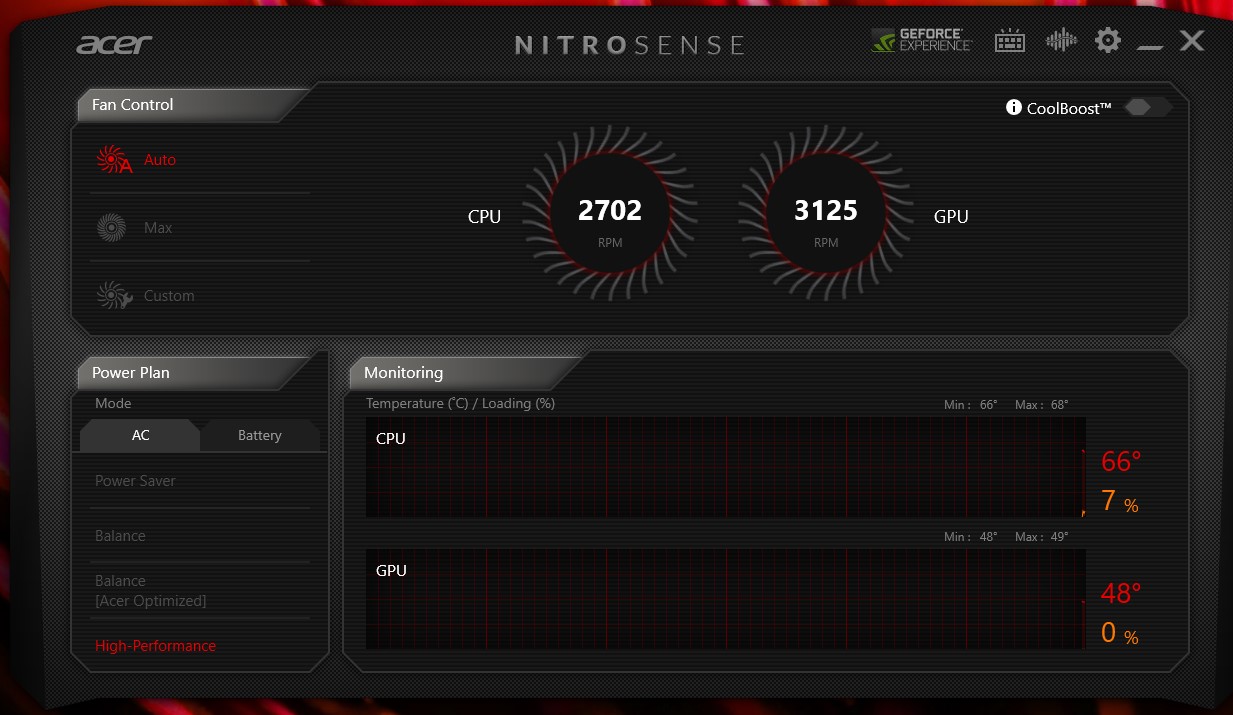
Task: Open the audio sound wave settings icon
Action: 1060,40
